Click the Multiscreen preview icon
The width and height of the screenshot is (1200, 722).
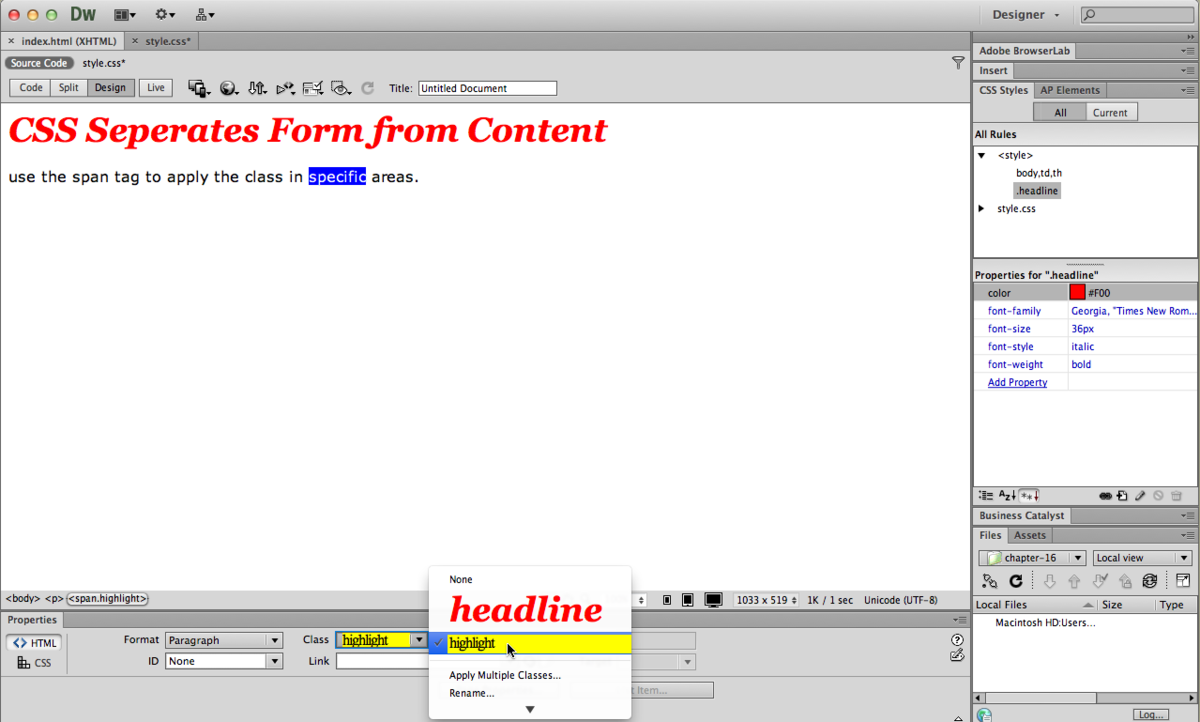(197, 88)
